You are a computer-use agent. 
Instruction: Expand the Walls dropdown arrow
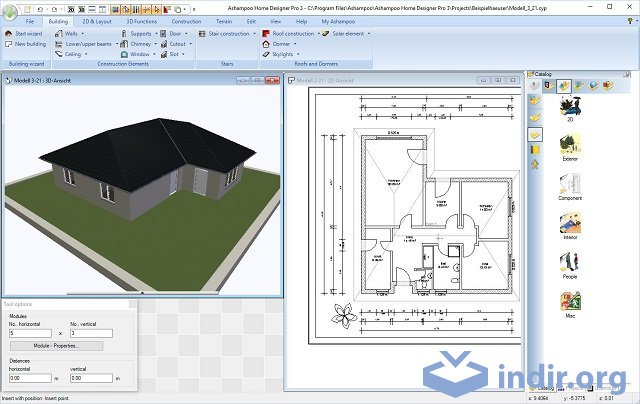click(83, 33)
